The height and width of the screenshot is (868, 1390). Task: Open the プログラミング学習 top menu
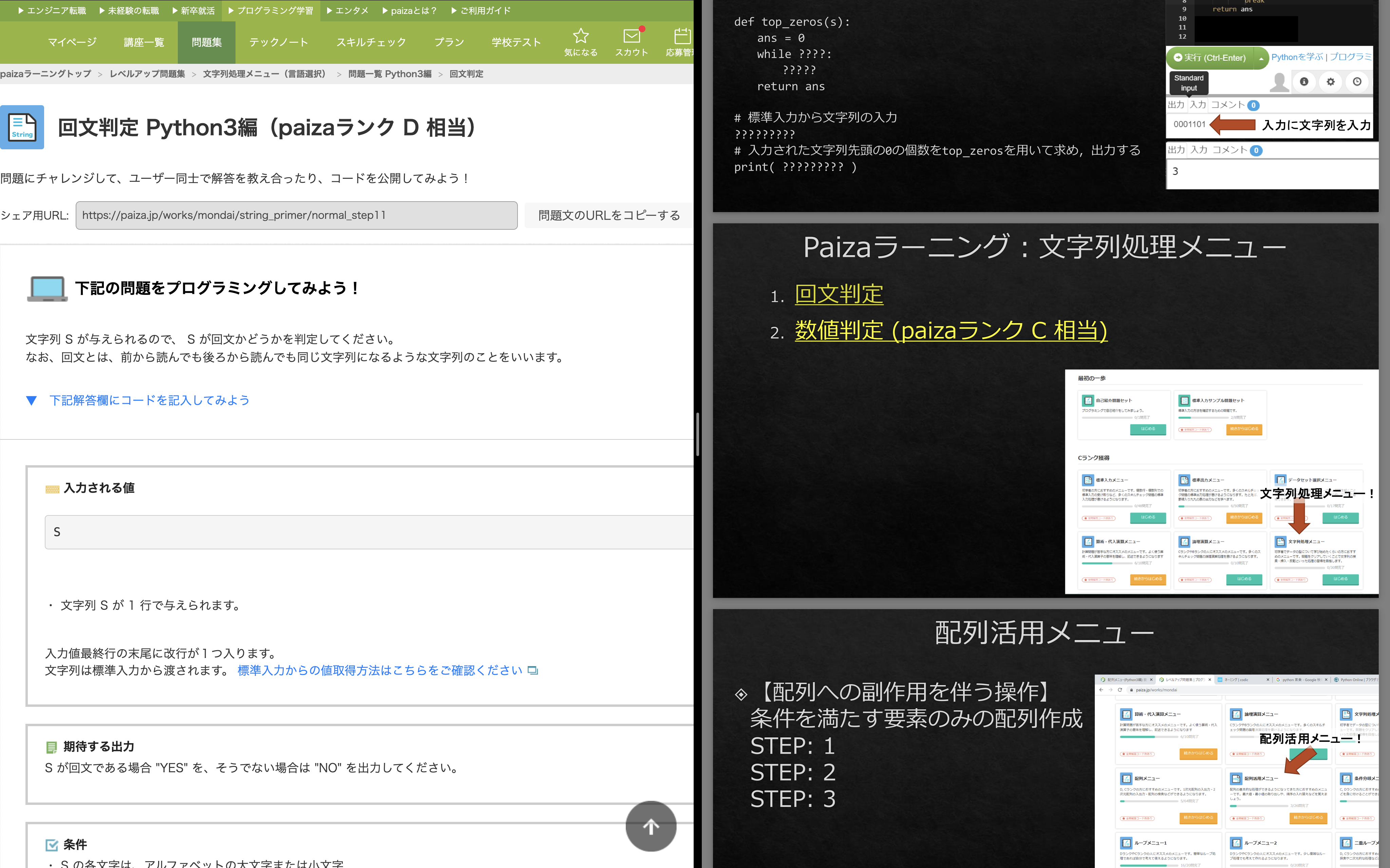point(271,10)
